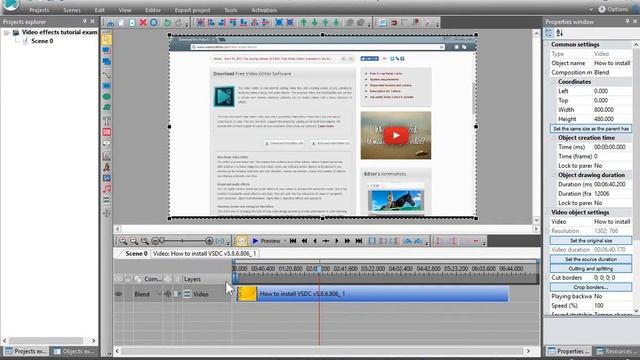
Task: Click the timeline zoom slider handle
Action: coord(162,240)
